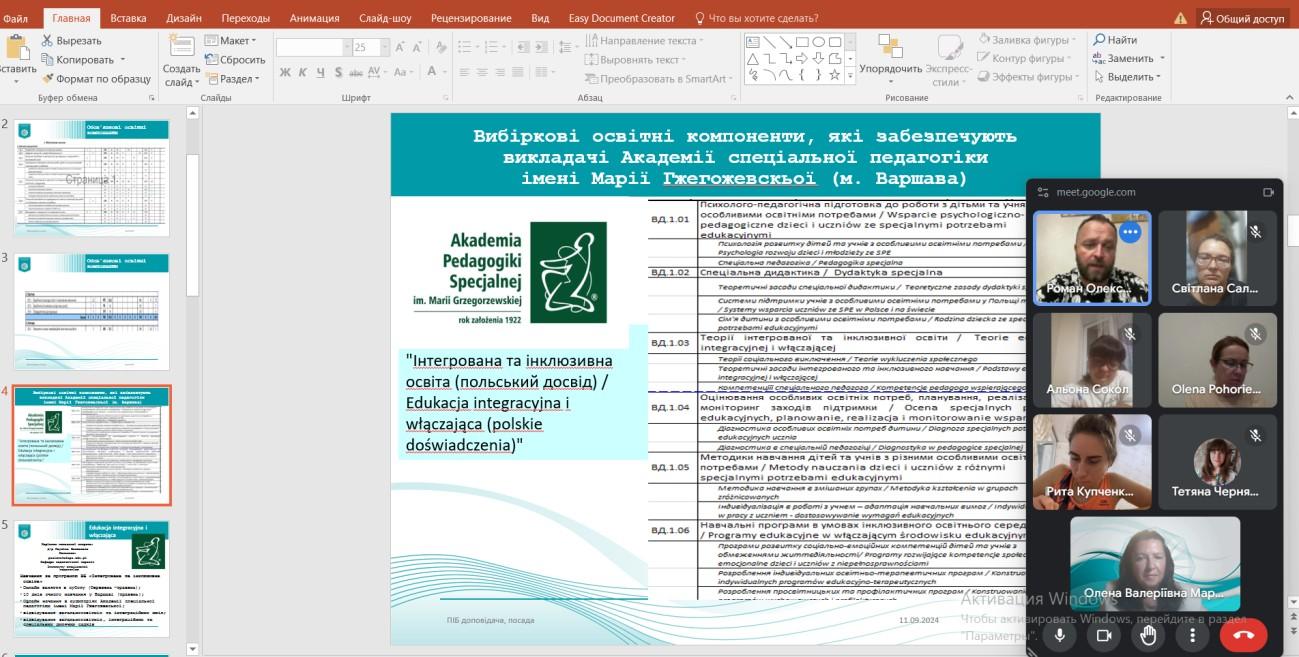Click the Create slide (Создать слайд) icon
This screenshot has width=1299, height=657.
181,45
